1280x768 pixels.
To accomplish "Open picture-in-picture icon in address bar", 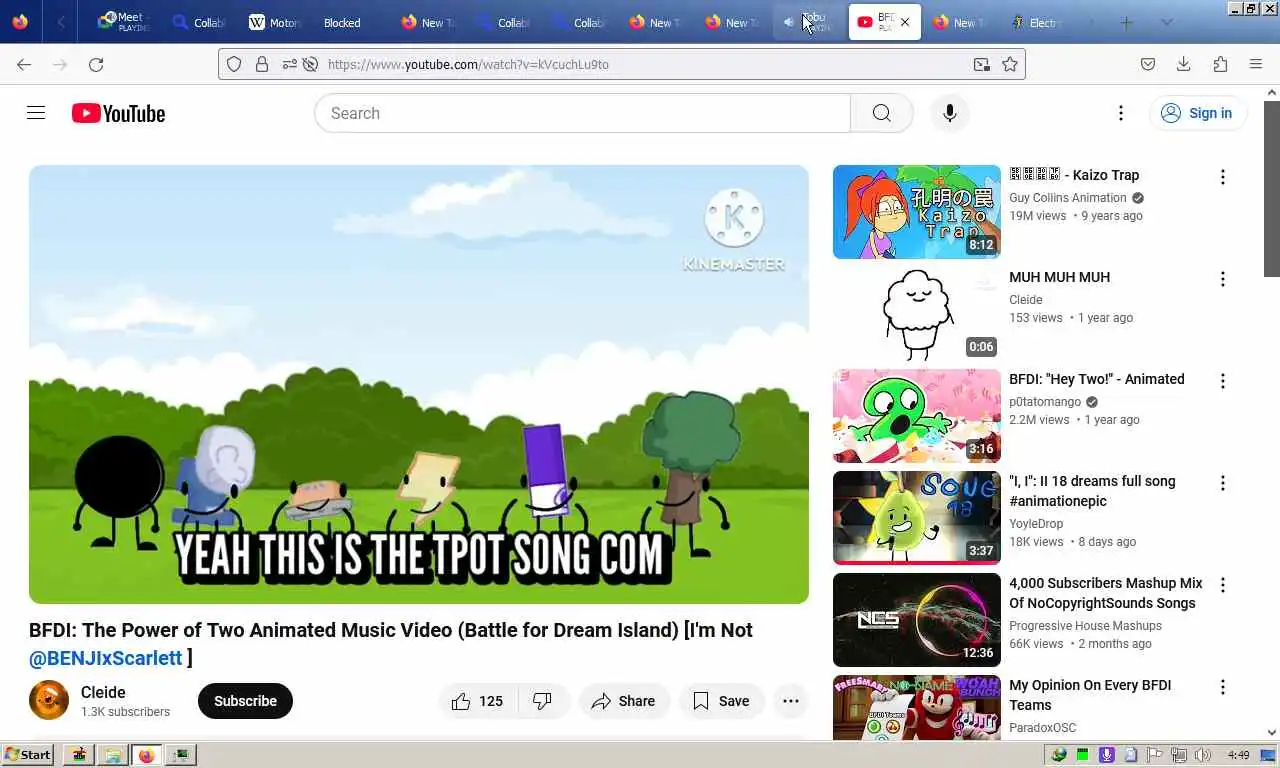I will tap(982, 64).
